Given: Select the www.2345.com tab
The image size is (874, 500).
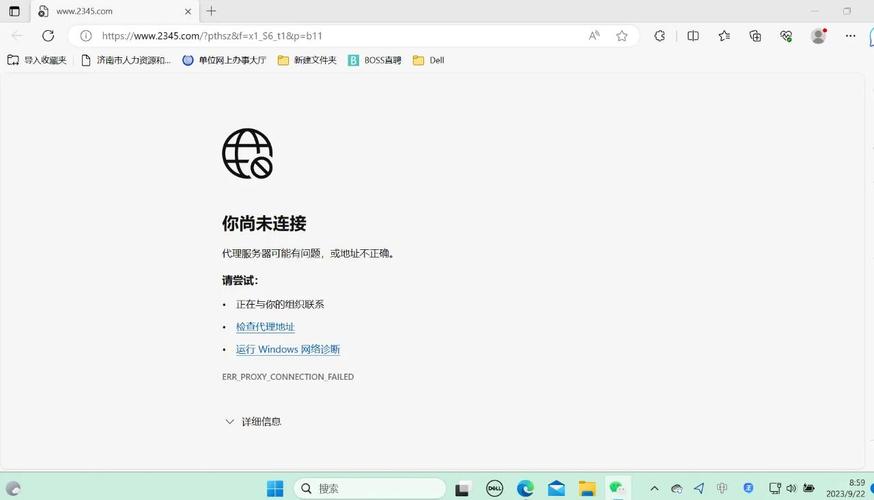Looking at the screenshot, I should (116, 11).
